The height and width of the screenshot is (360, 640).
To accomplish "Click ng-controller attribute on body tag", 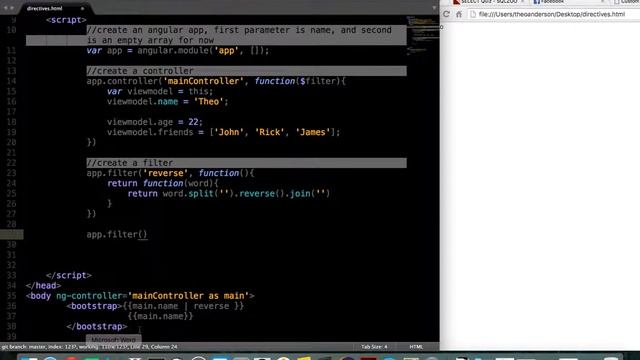I will coord(89,296).
